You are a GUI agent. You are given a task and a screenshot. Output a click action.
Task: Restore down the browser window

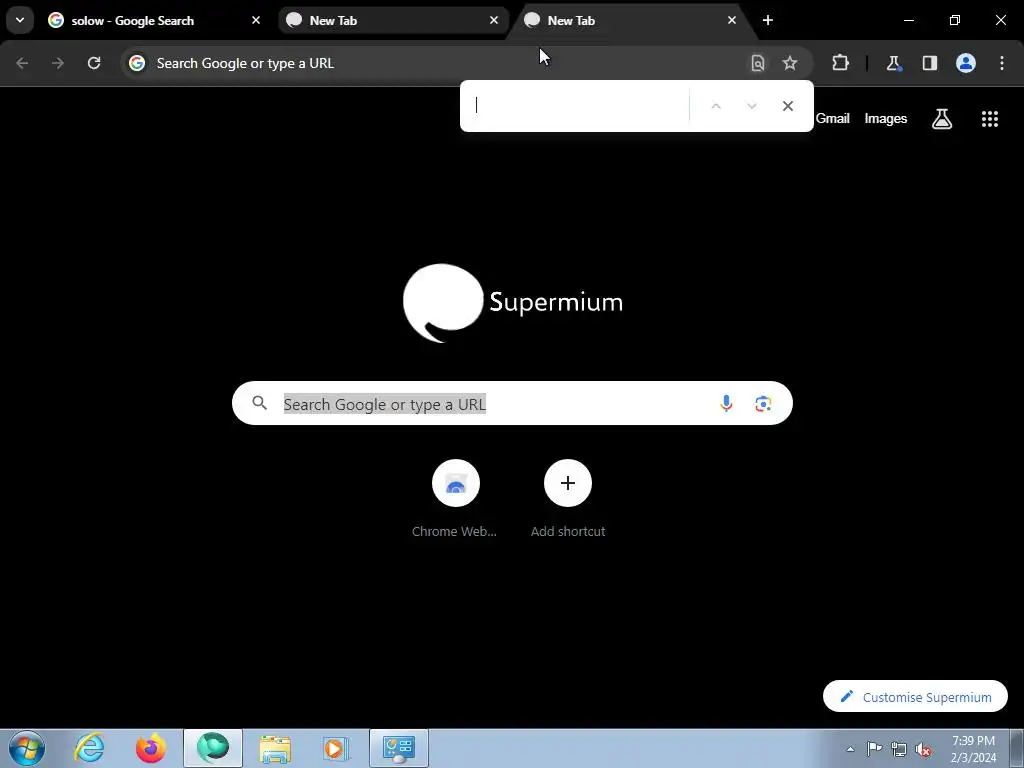955,20
